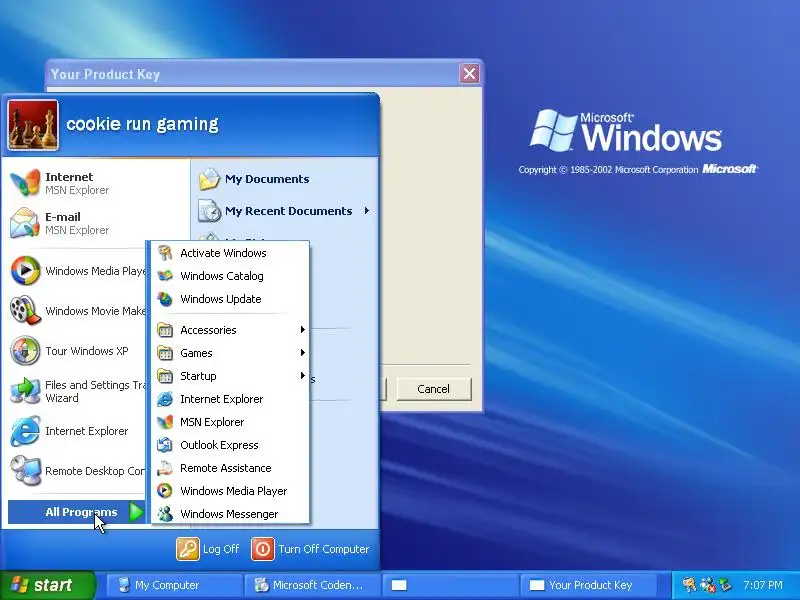Click Cancel in Your Product Key dialog
Screen dimensions: 800x600
(434, 389)
